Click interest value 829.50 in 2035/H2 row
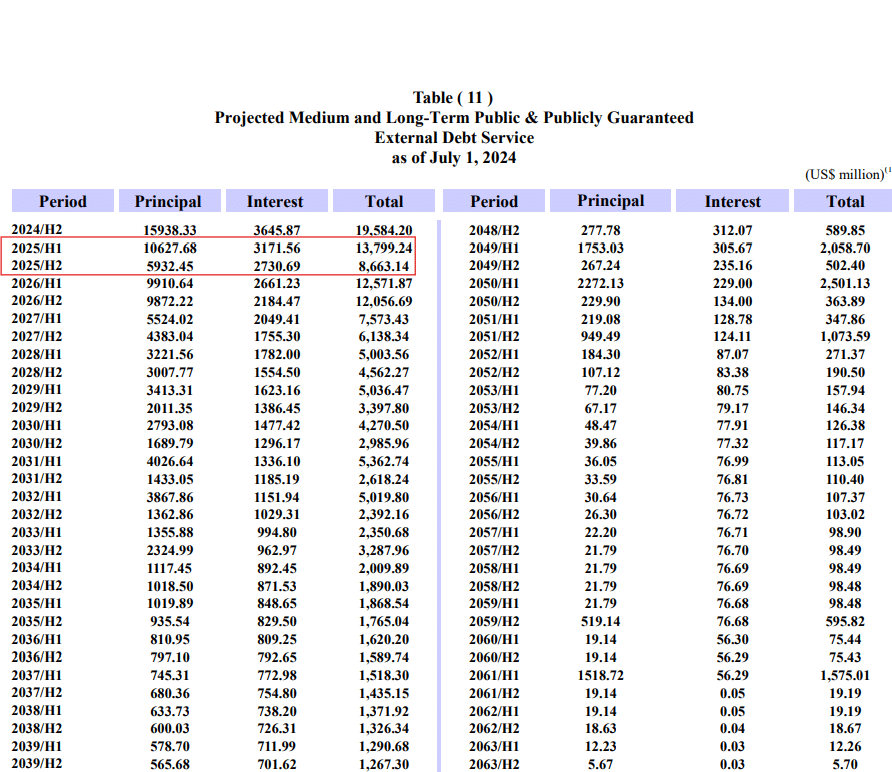 click(275, 622)
